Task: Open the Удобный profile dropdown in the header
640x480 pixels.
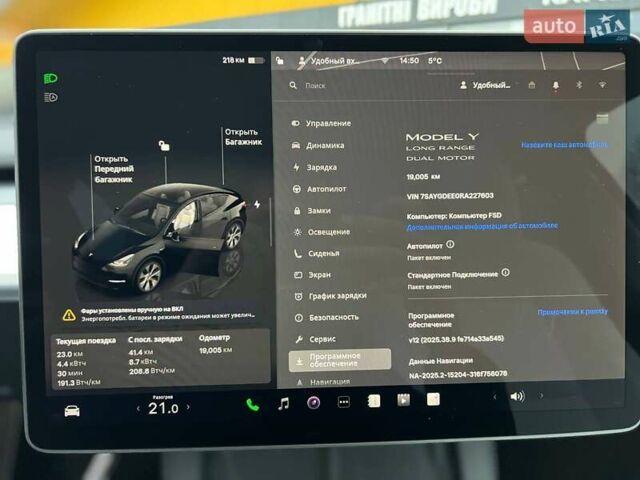Action: tap(485, 85)
